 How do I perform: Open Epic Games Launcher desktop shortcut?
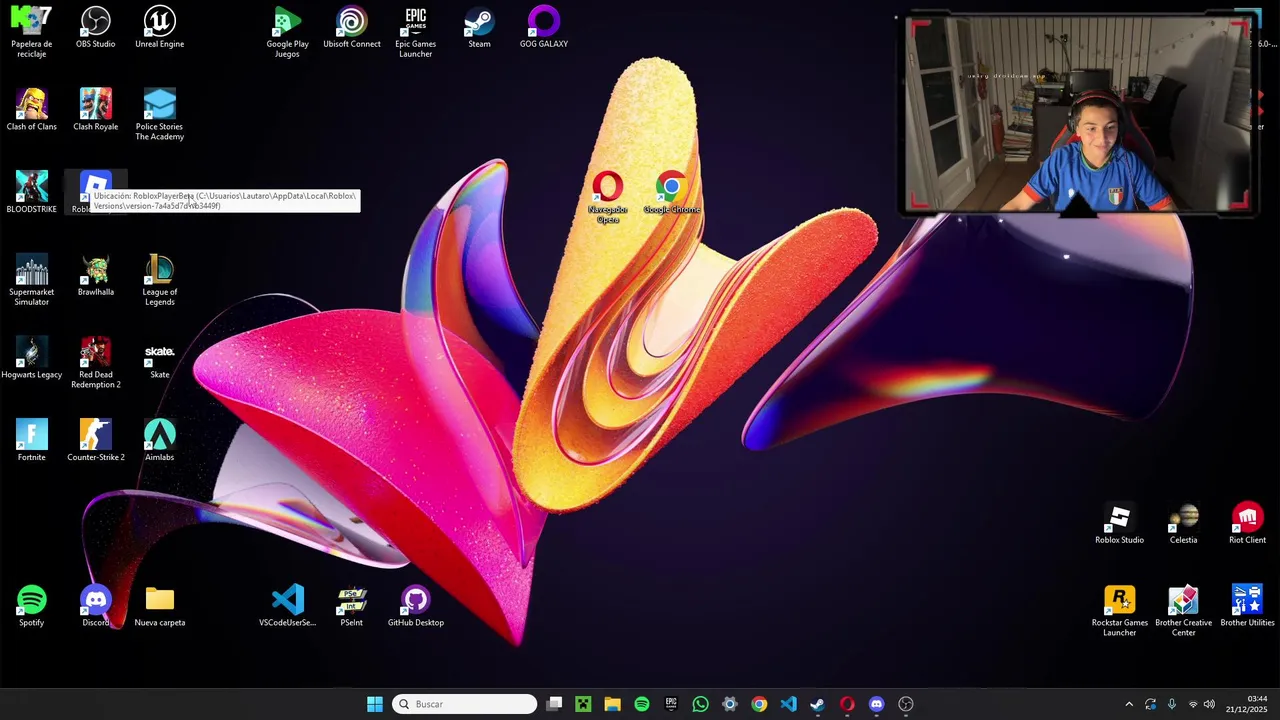click(x=416, y=32)
